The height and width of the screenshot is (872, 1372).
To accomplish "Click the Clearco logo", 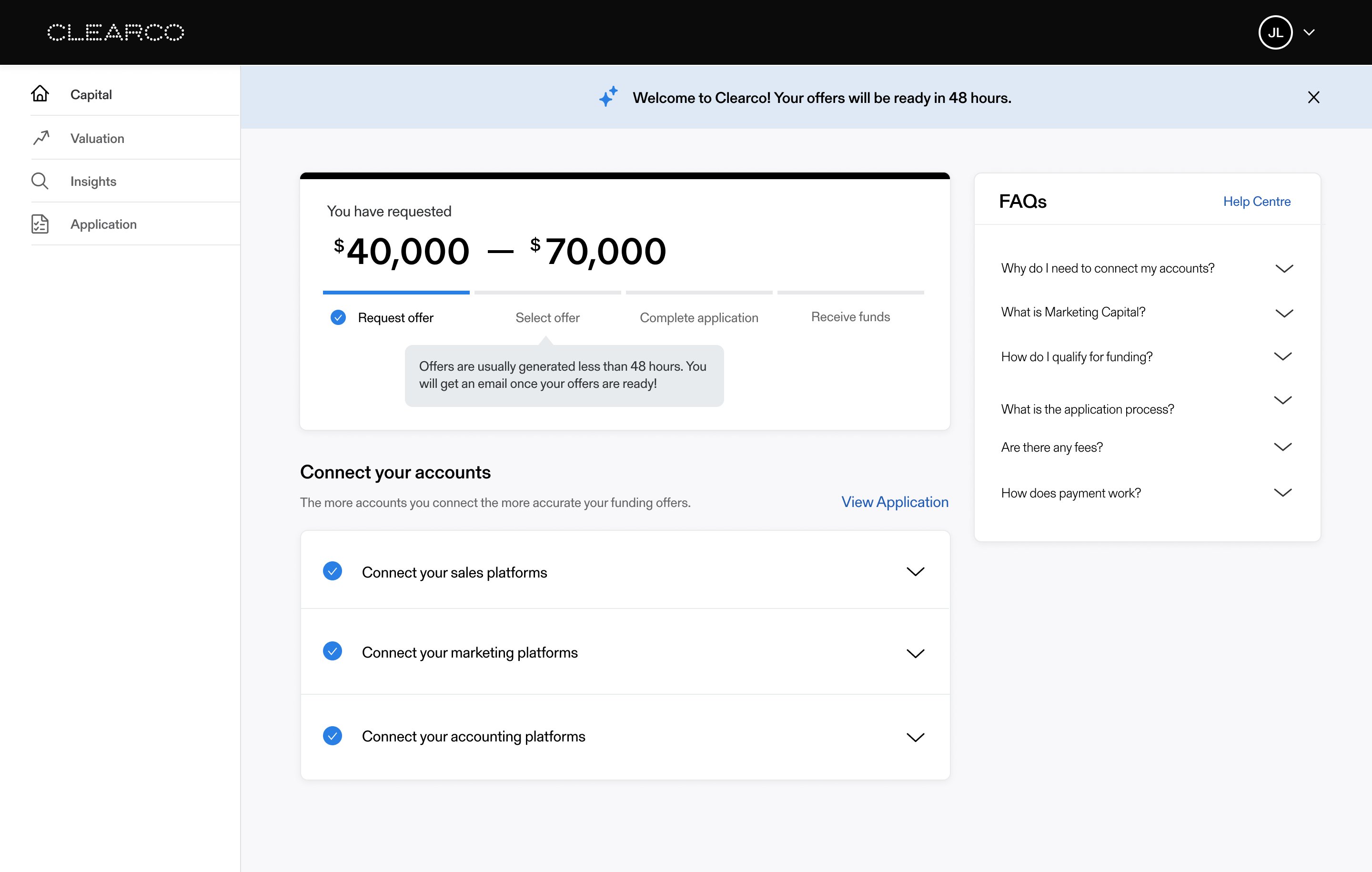I will click(x=116, y=32).
